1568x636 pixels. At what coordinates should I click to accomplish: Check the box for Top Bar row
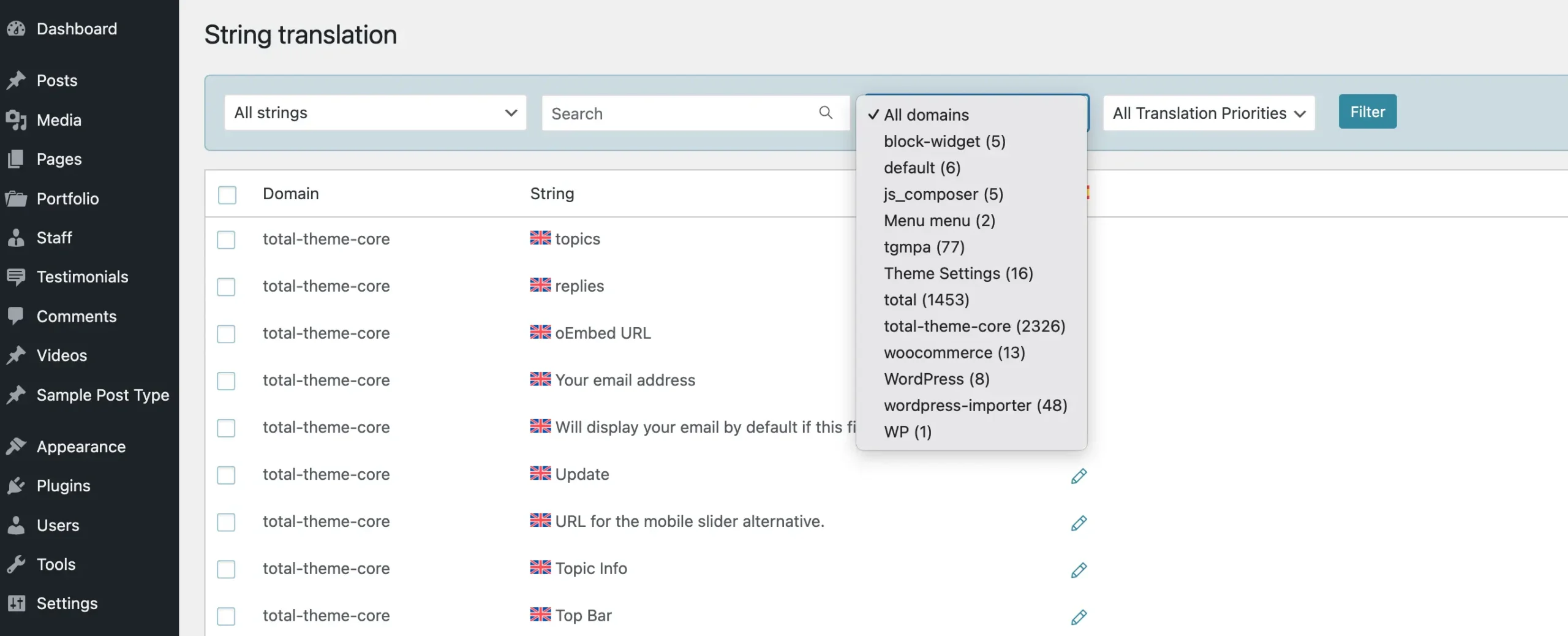tap(226, 616)
